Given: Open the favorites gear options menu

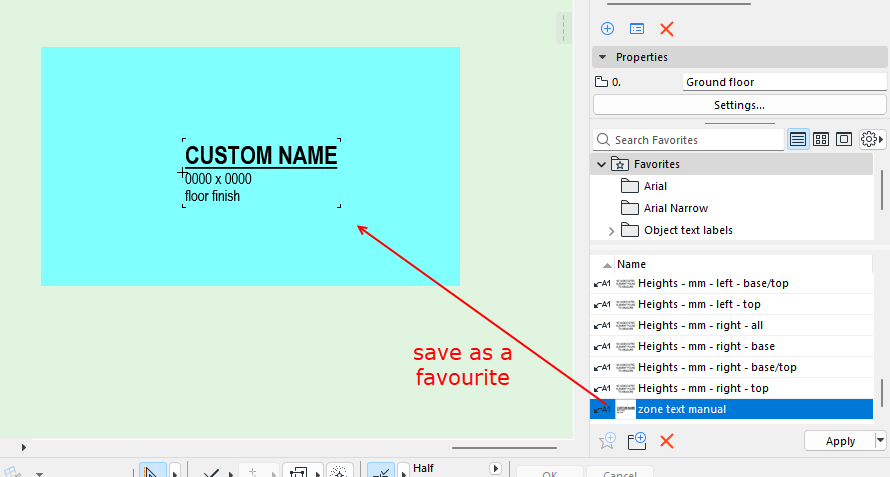Looking at the screenshot, I should click(872, 139).
